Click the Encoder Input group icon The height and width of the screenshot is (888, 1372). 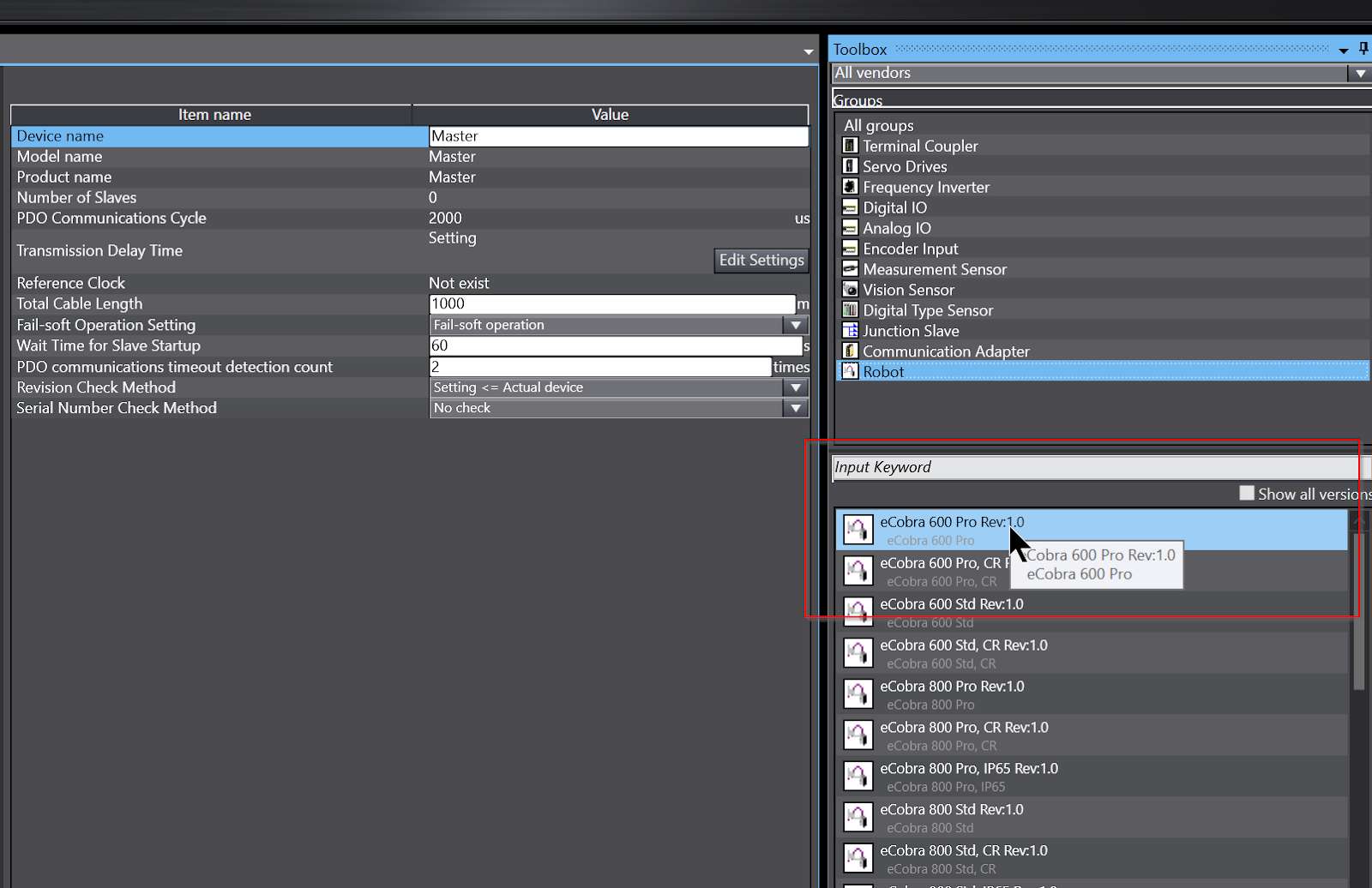[x=850, y=249]
